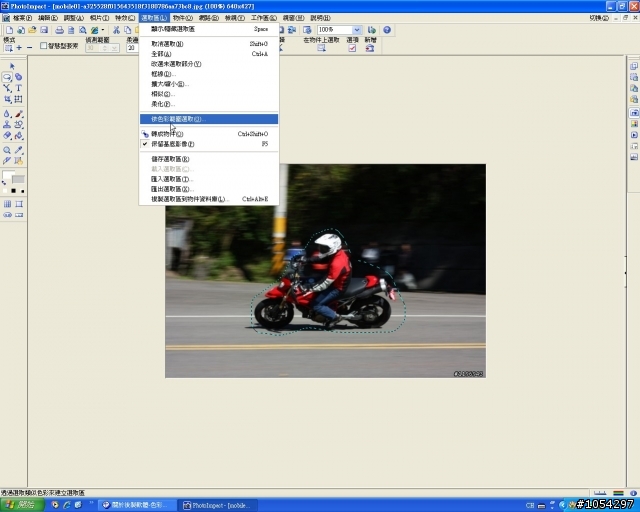Image resolution: width=640 pixels, height=512 pixels.
Task: Select the Retouch droplet tool
Action: click(x=7, y=114)
